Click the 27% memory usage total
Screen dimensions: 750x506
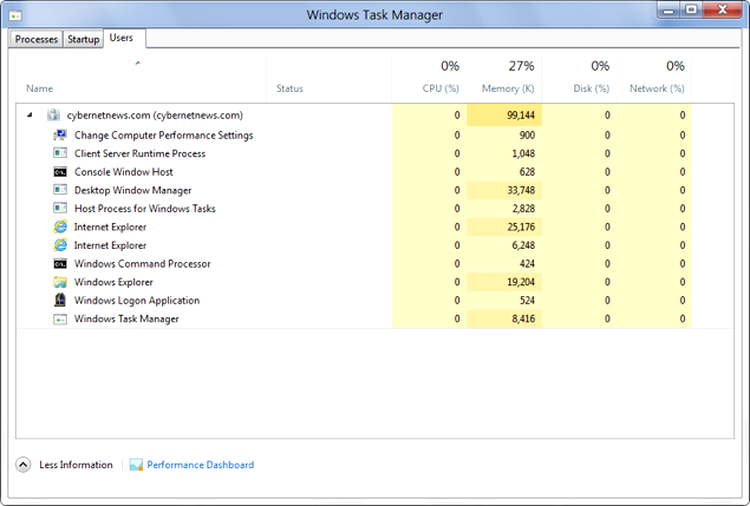521,66
